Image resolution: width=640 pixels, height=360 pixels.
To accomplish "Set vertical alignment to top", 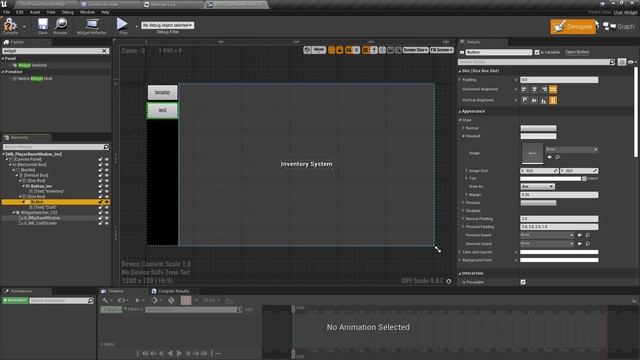I will click(524, 100).
